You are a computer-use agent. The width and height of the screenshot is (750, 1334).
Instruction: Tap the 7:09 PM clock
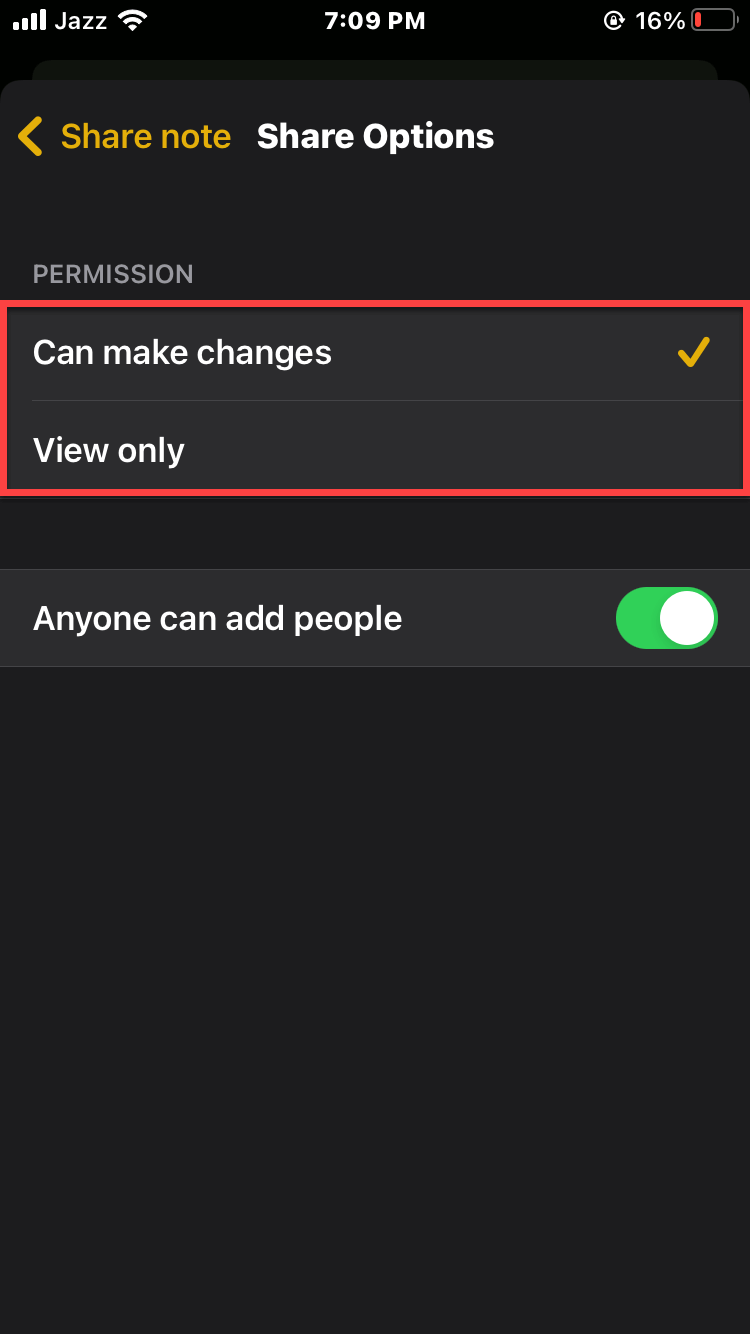[x=375, y=21]
